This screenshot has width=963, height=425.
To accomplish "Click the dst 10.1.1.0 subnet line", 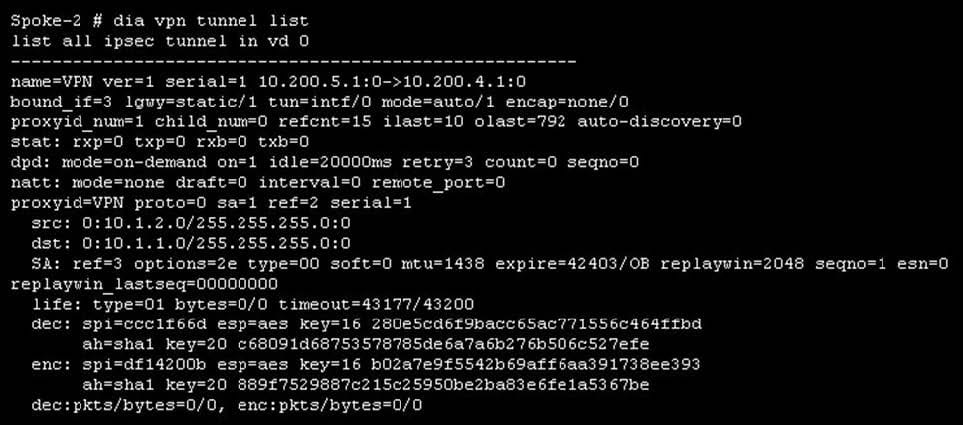I will pyautogui.click(x=191, y=244).
